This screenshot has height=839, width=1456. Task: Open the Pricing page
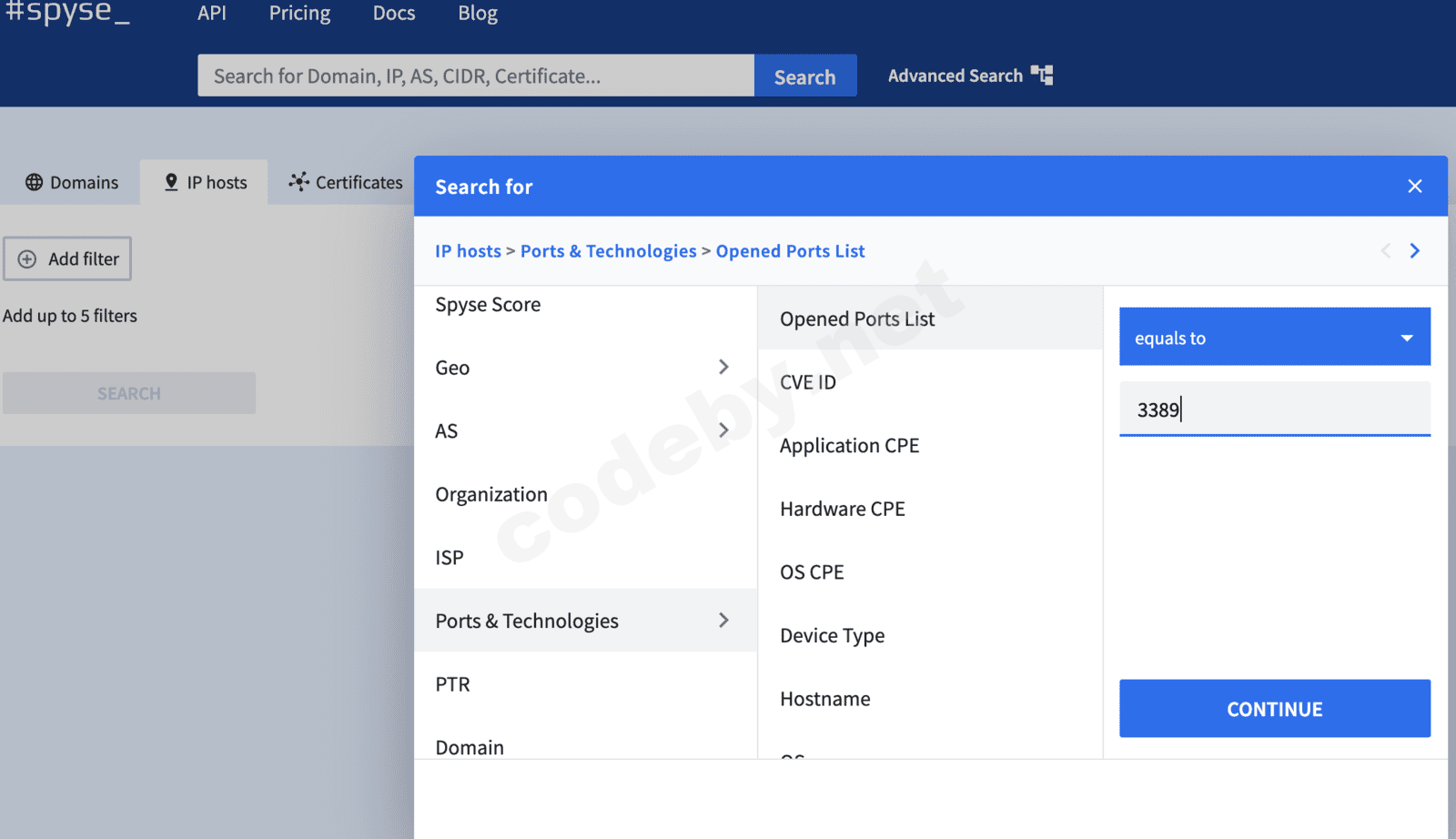click(x=299, y=14)
